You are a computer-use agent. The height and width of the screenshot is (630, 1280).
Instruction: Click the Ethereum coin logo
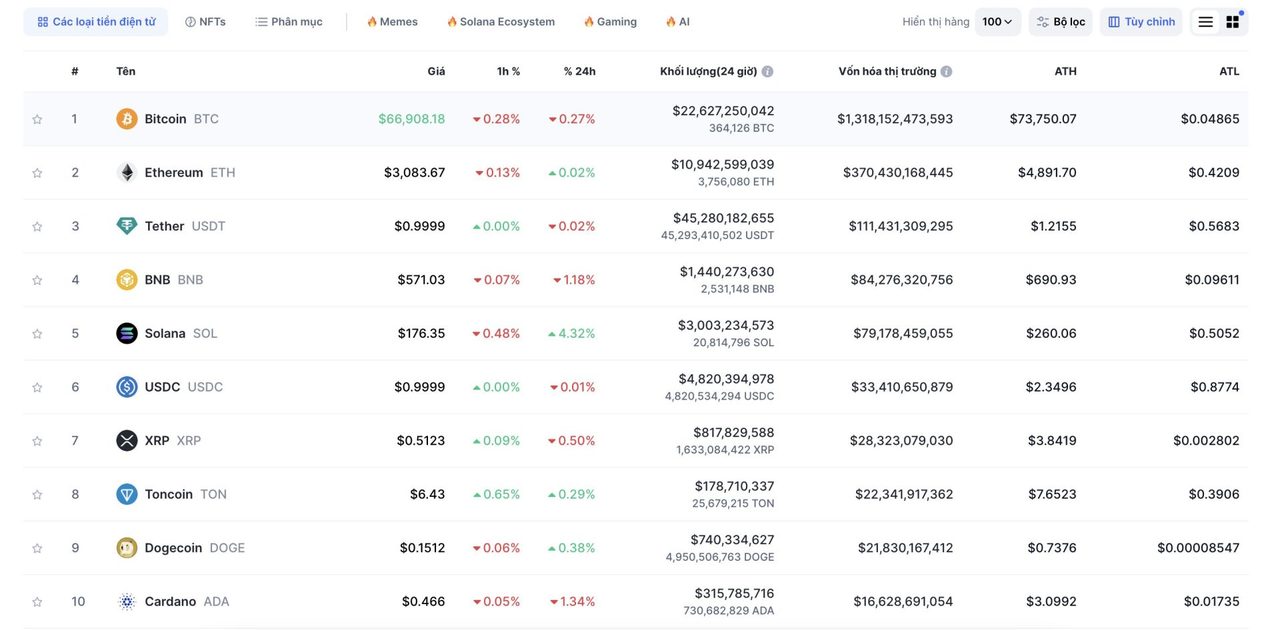point(127,173)
